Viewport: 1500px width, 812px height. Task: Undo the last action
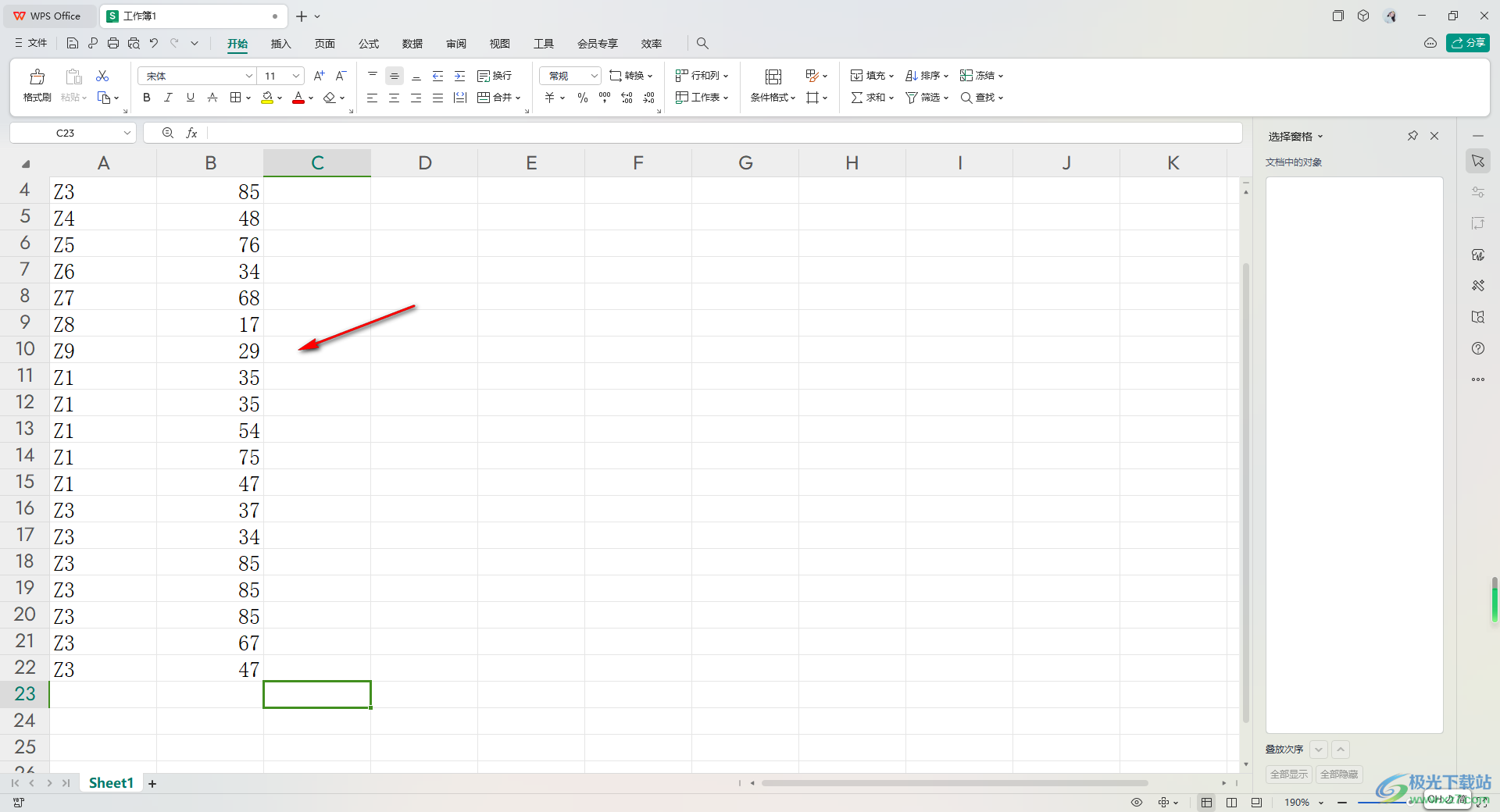(154, 43)
